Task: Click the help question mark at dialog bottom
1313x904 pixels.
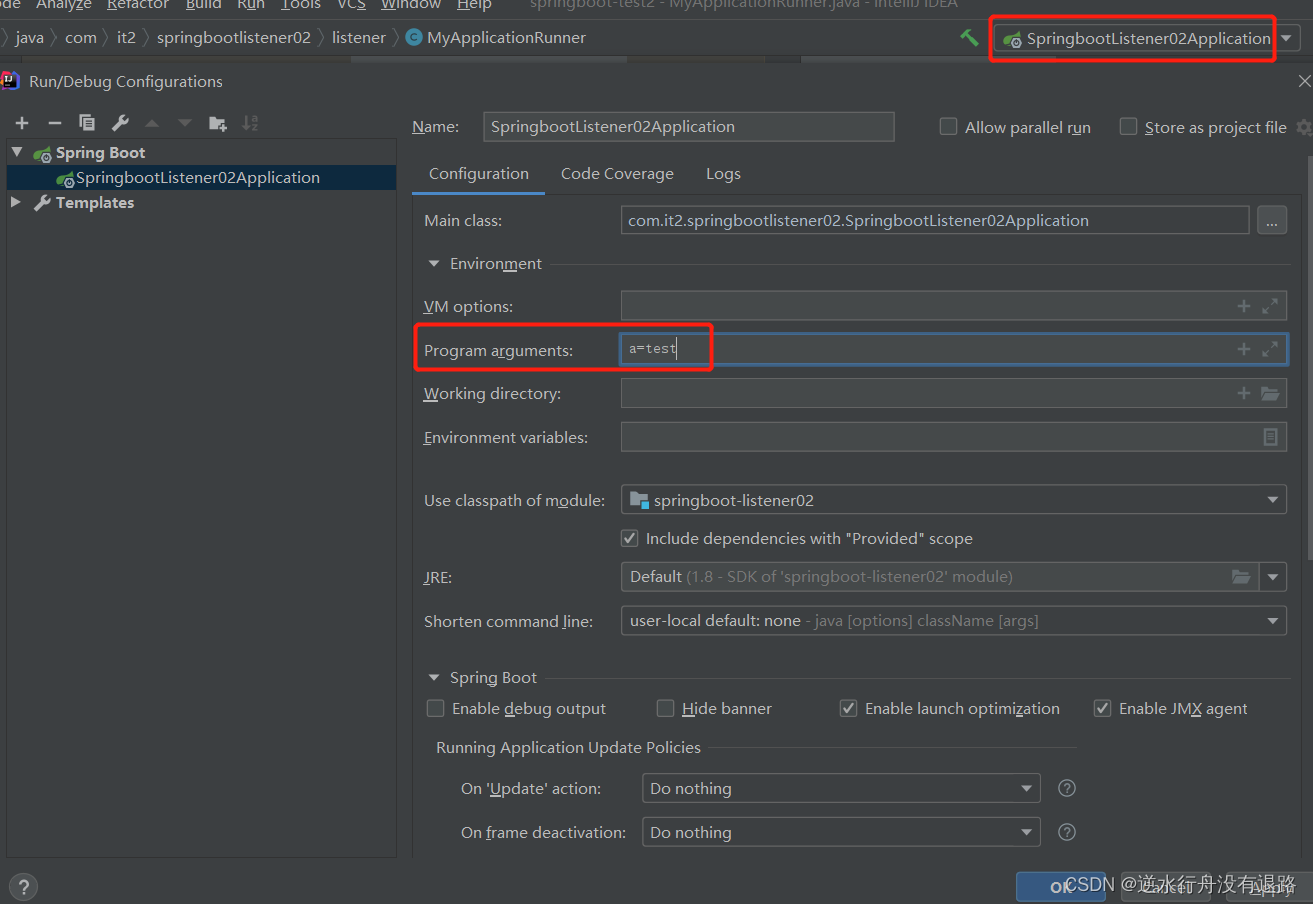Action: point(22,886)
